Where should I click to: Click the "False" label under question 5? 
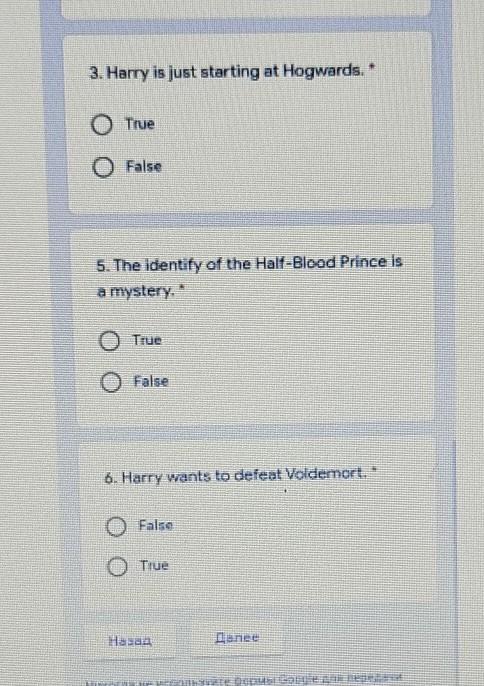coord(151,381)
